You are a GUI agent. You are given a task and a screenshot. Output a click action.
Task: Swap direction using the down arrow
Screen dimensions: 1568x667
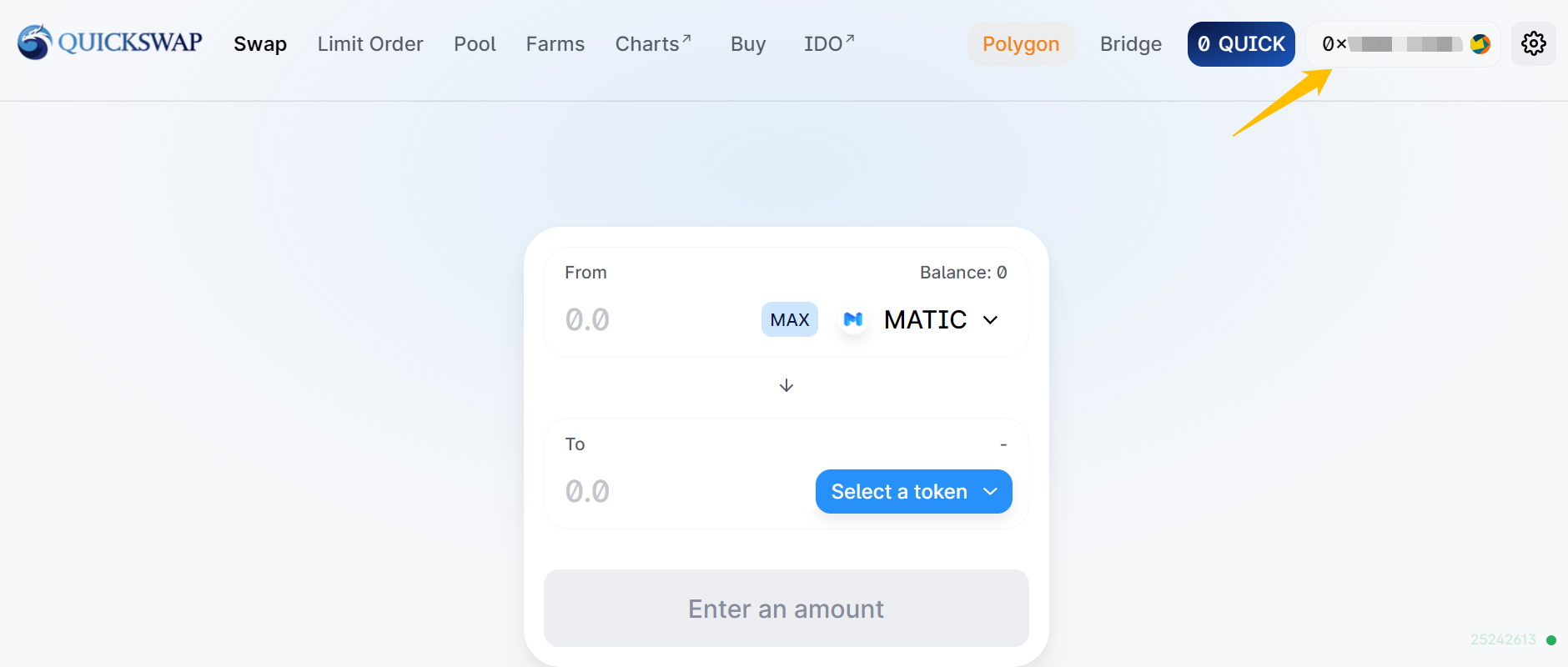click(786, 385)
